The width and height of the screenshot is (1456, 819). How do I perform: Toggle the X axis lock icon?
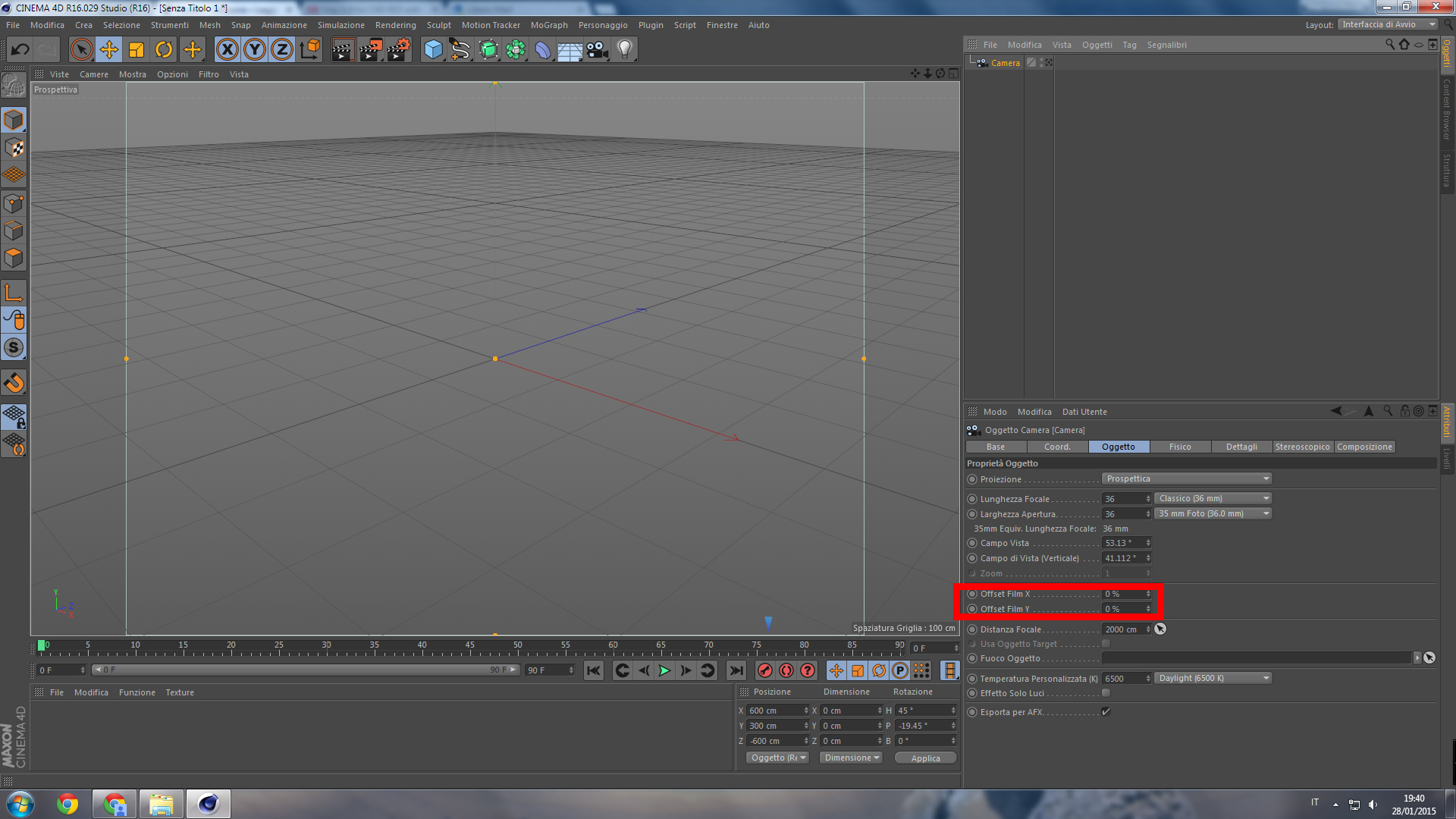[x=227, y=50]
